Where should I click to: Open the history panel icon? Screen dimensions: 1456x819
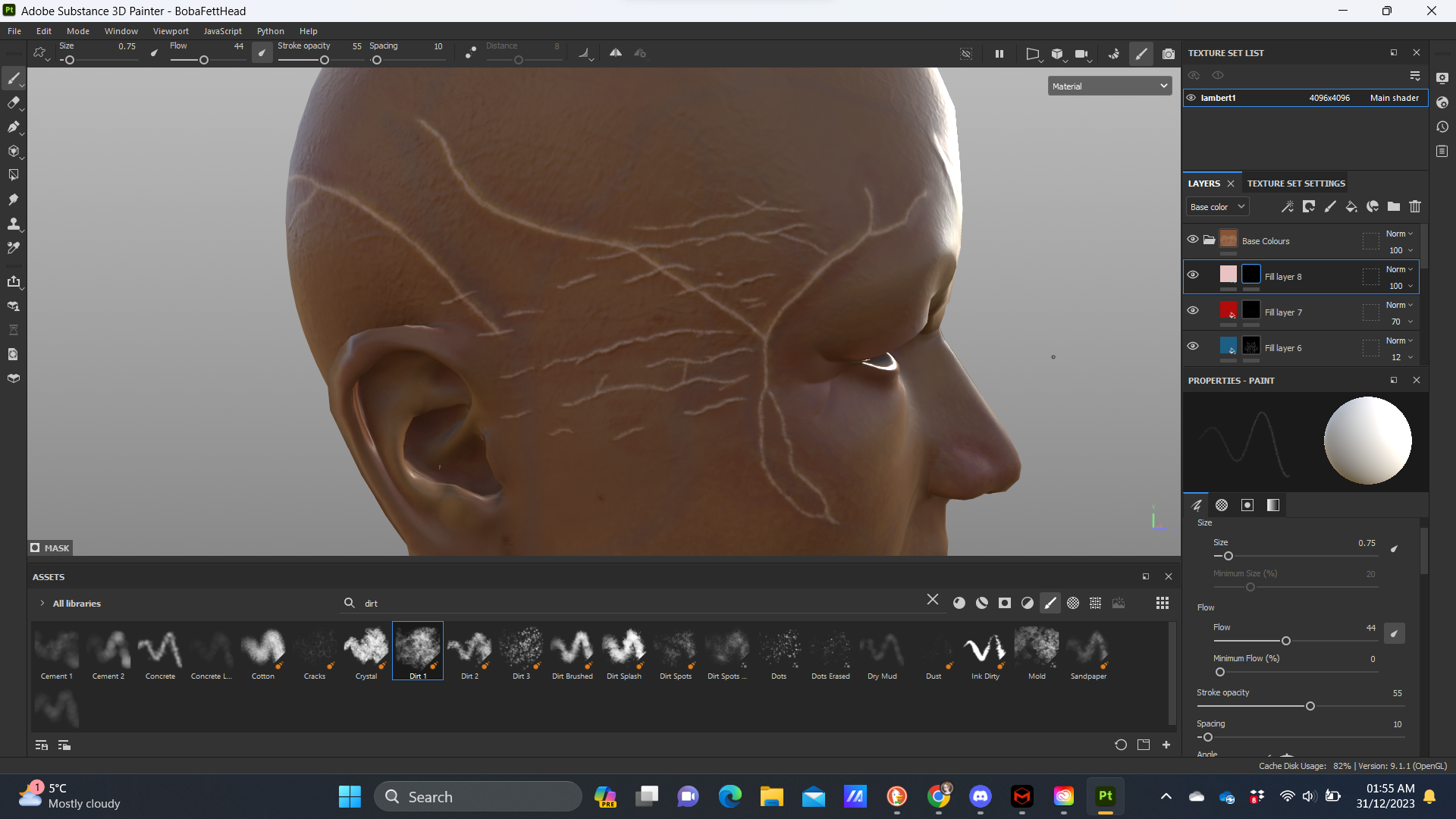1442,127
